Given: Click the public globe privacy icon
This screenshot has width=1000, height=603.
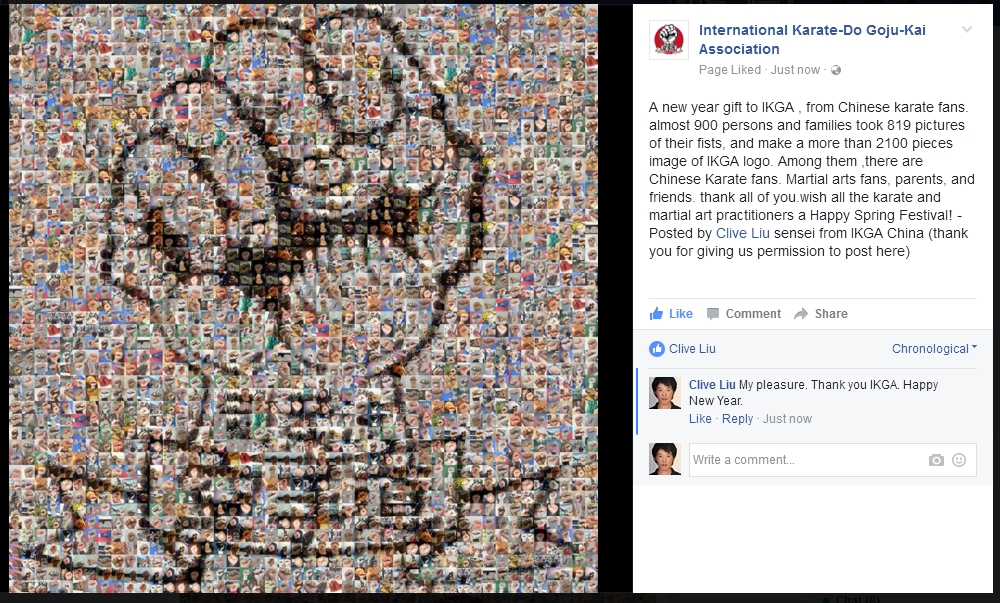Looking at the screenshot, I should pyautogui.click(x=835, y=70).
